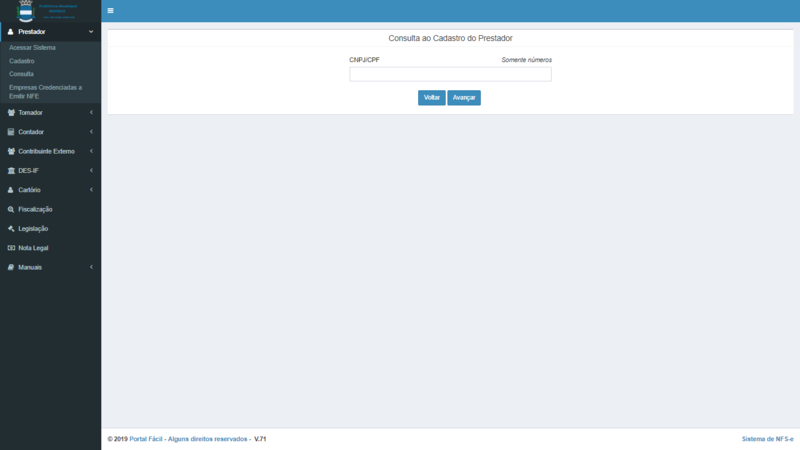Click the Nota Legal money icon
Image resolution: width=800 pixels, height=450 pixels.
coord(11,248)
